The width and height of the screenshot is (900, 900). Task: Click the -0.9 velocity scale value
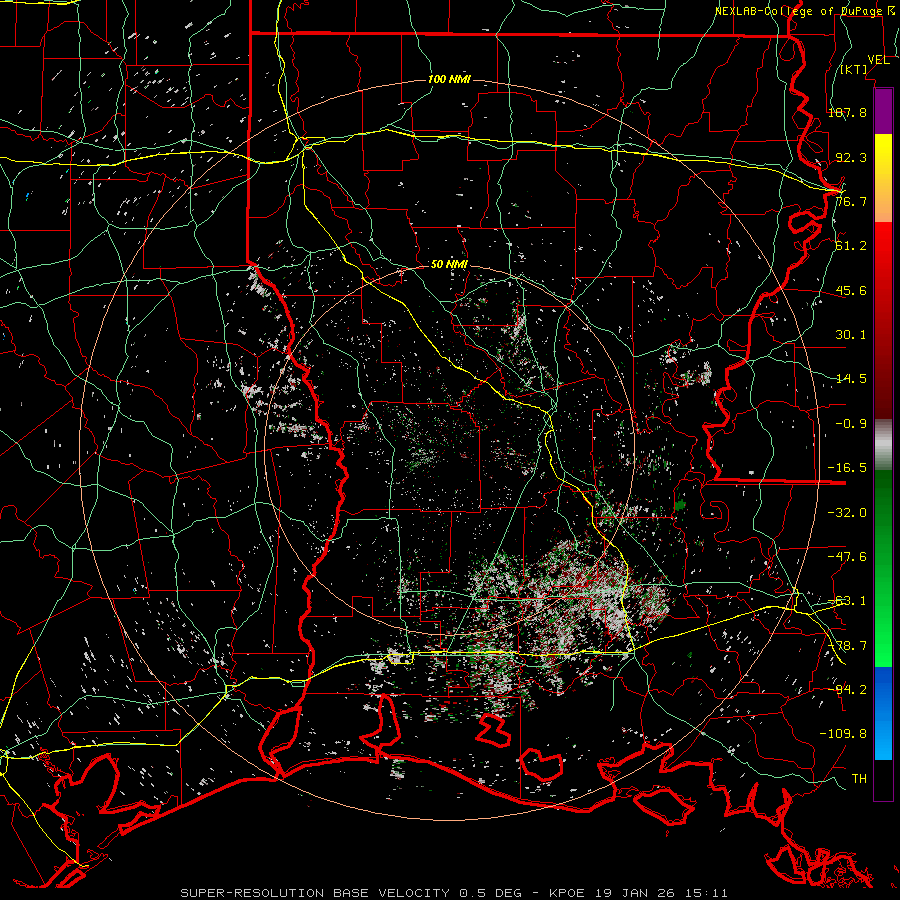click(x=851, y=424)
